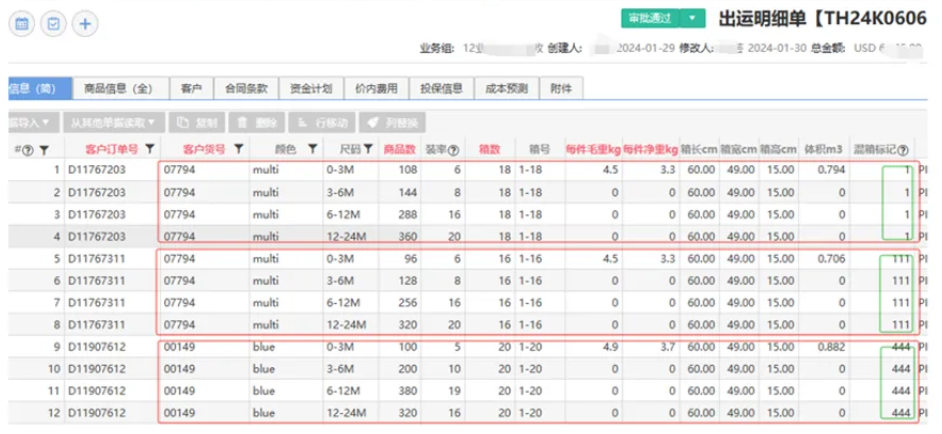This screenshot has height=434, width=942.
Task: Click the filter icon in the # column
Action: (x=43, y=150)
